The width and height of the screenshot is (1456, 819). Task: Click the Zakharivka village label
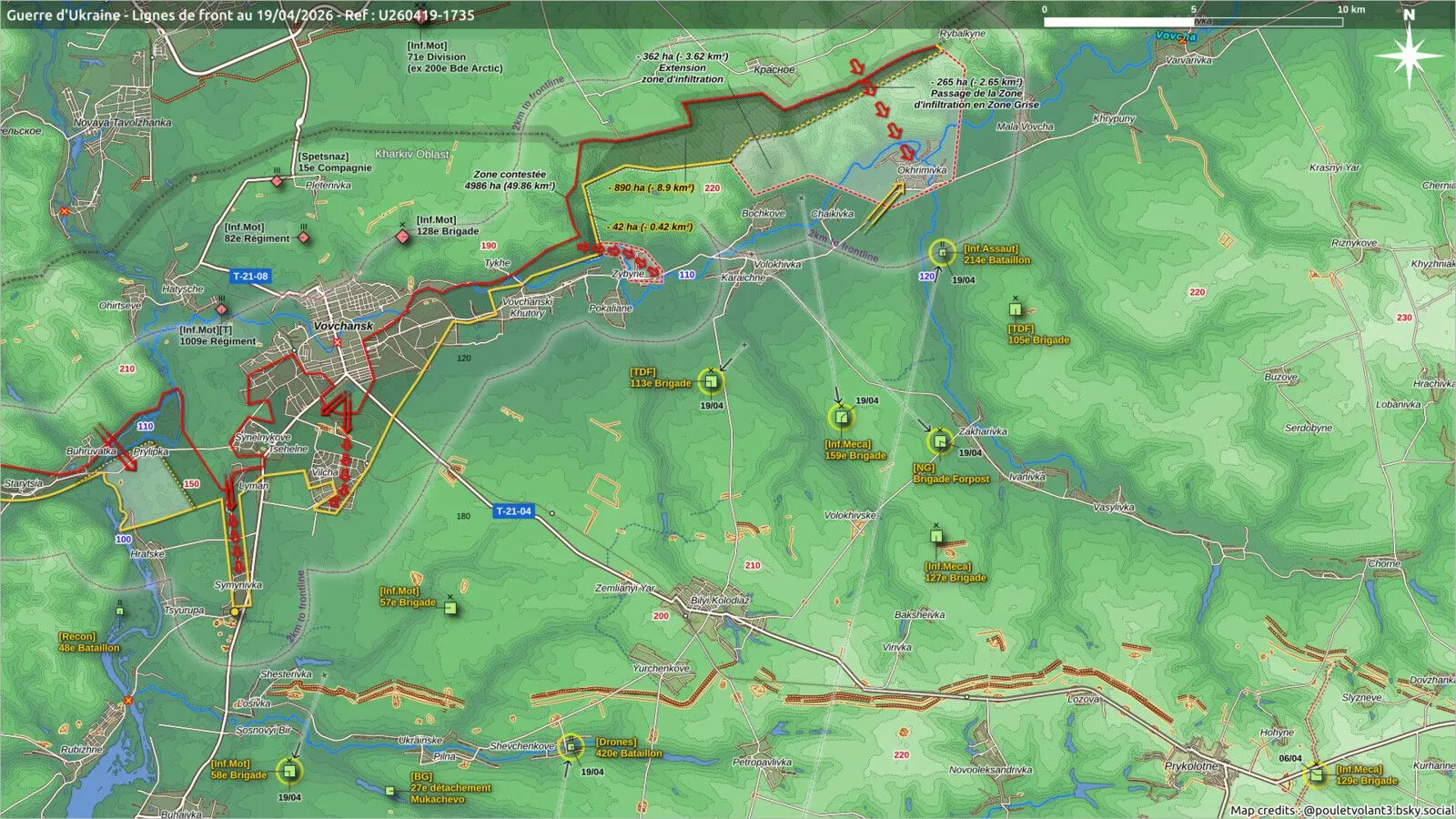983,431
